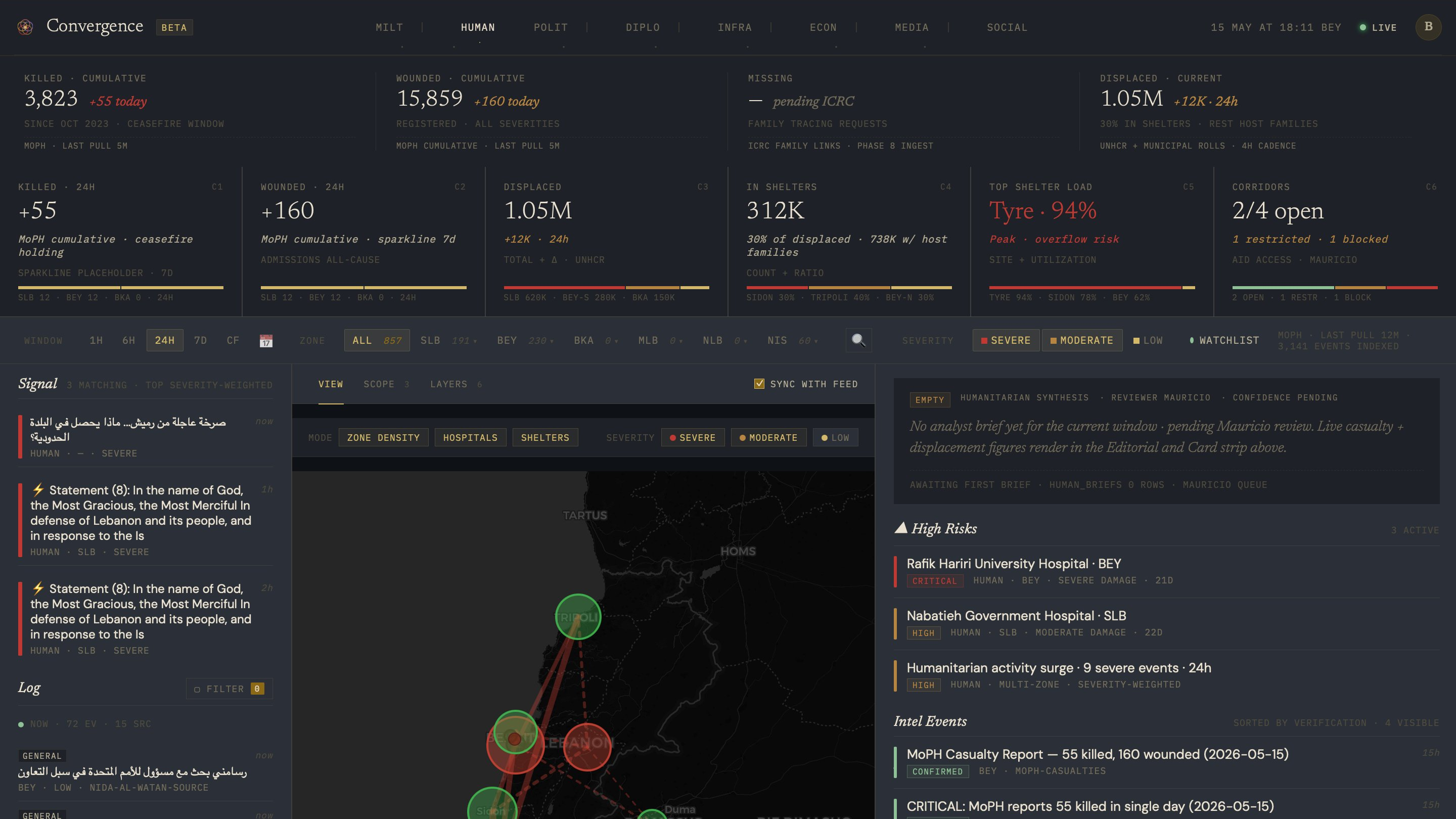This screenshot has height=819, width=1456.
Task: Enable HOSPITALS map mode
Action: [470, 437]
